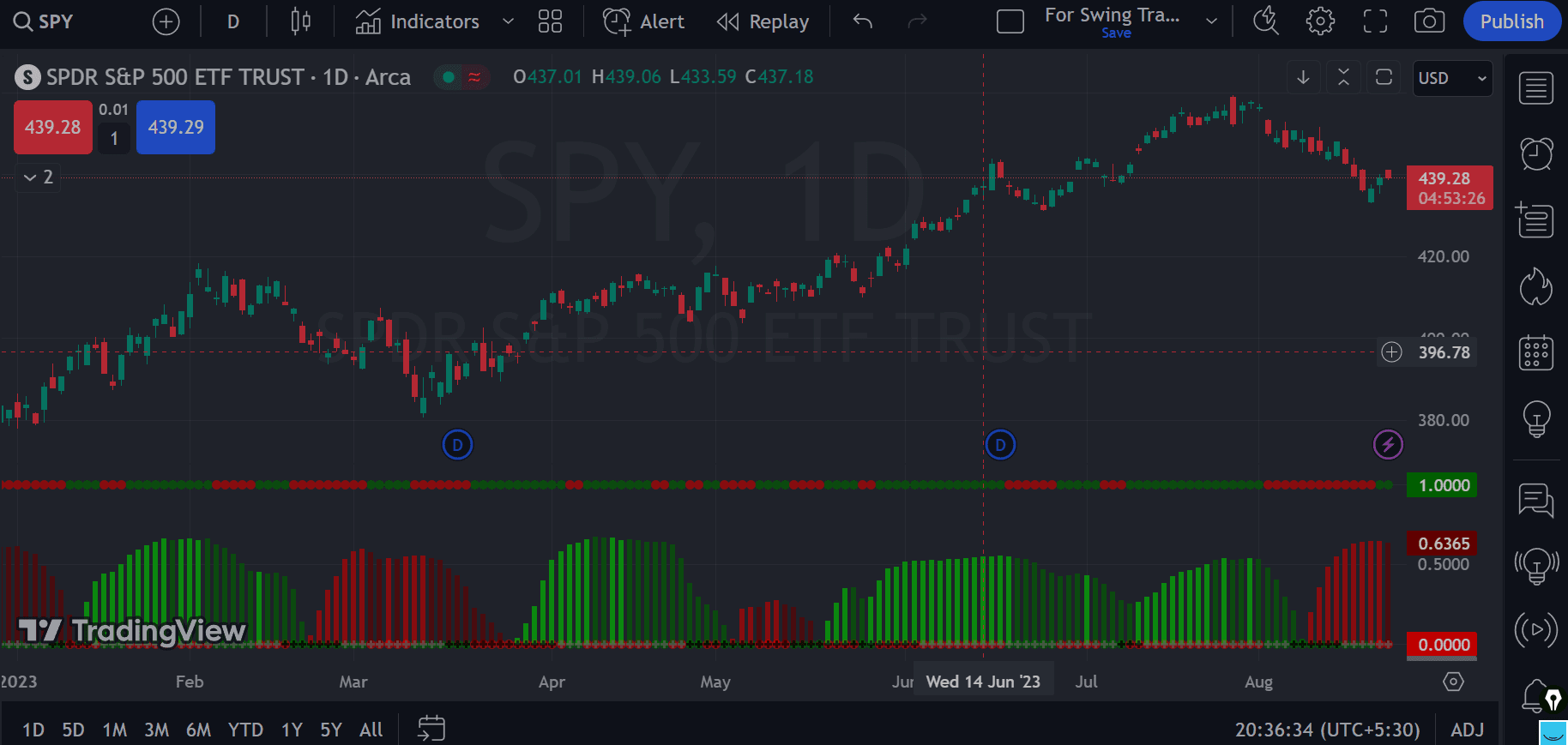
Task: Publish the chart idea
Action: 1511,21
